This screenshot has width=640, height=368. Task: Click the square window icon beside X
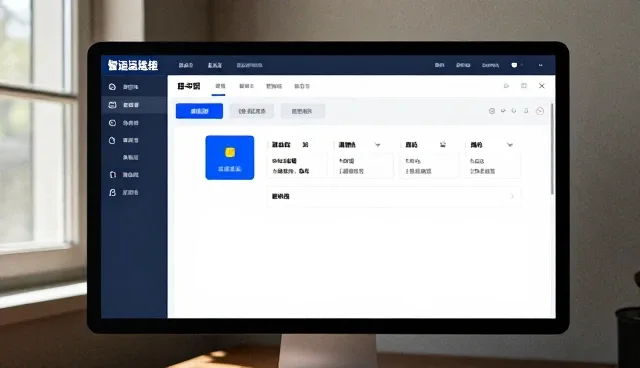point(524,86)
